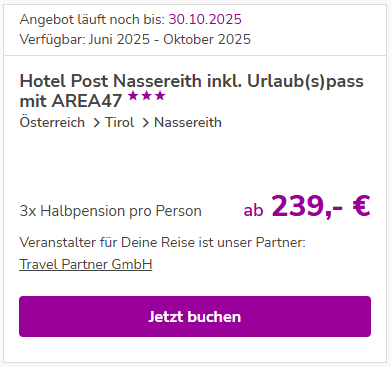Viewport: 391px width, 367px height.
Task: Click the last purple rating star
Action: coord(160,96)
